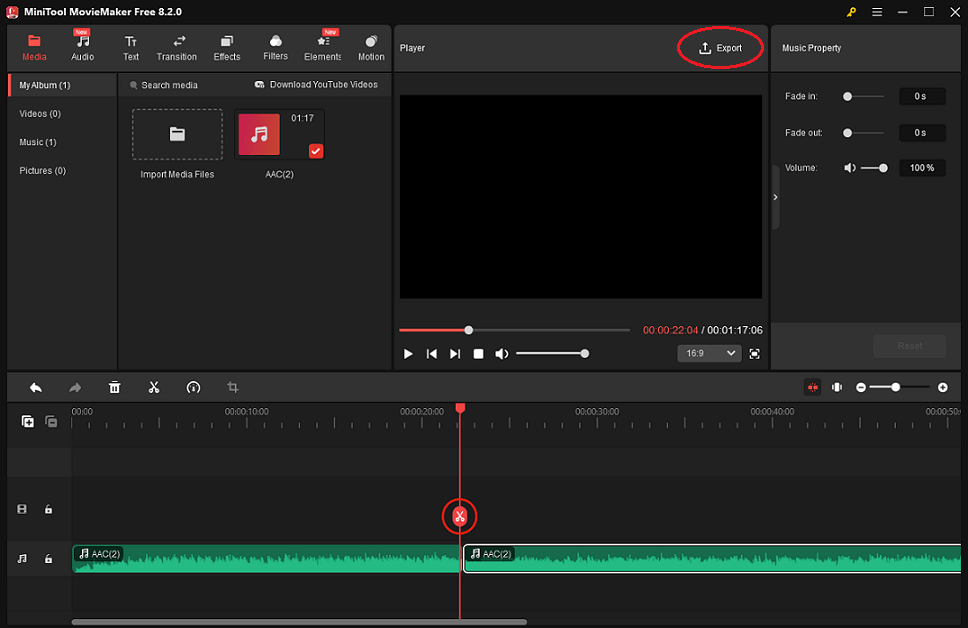Click Download YouTube Videos link
The height and width of the screenshot is (628, 968).
tap(316, 85)
